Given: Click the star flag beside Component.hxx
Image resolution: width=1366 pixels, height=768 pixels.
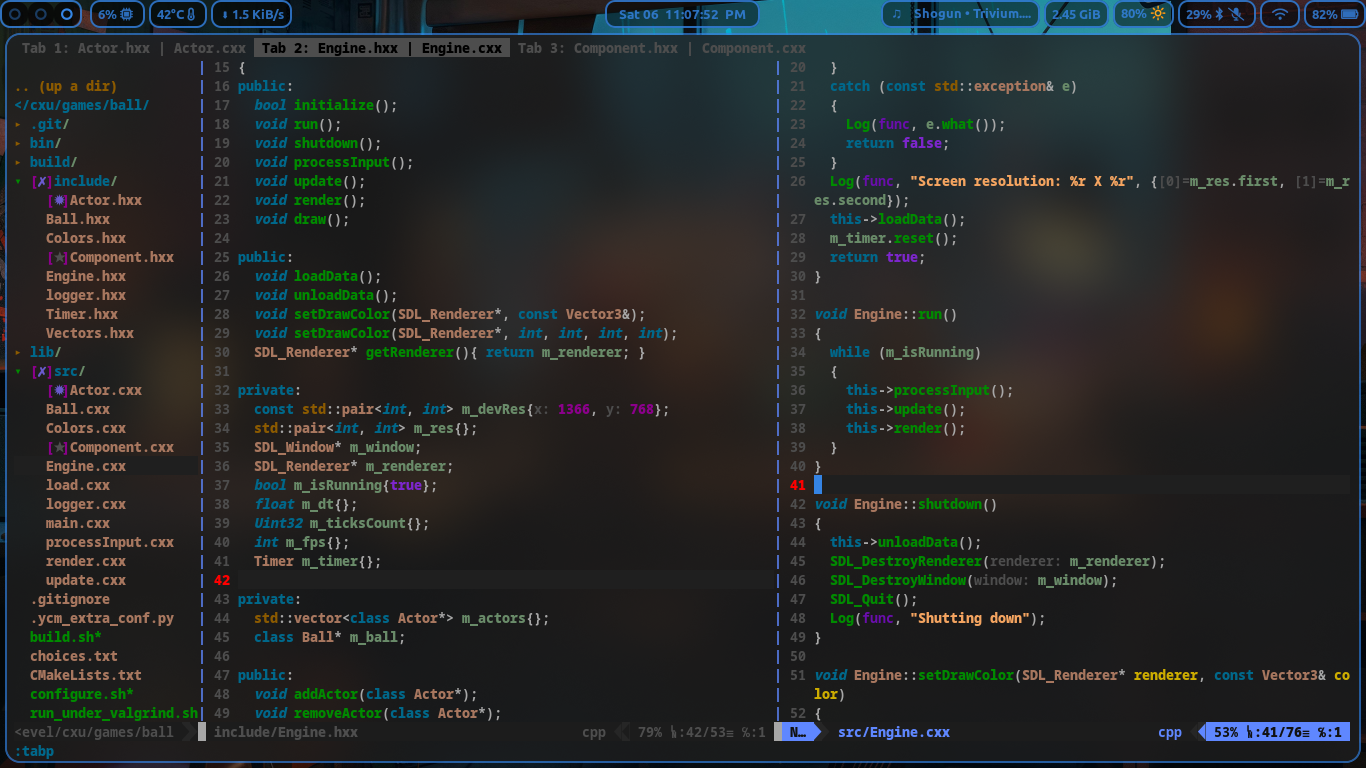Looking at the screenshot, I should point(58,257).
